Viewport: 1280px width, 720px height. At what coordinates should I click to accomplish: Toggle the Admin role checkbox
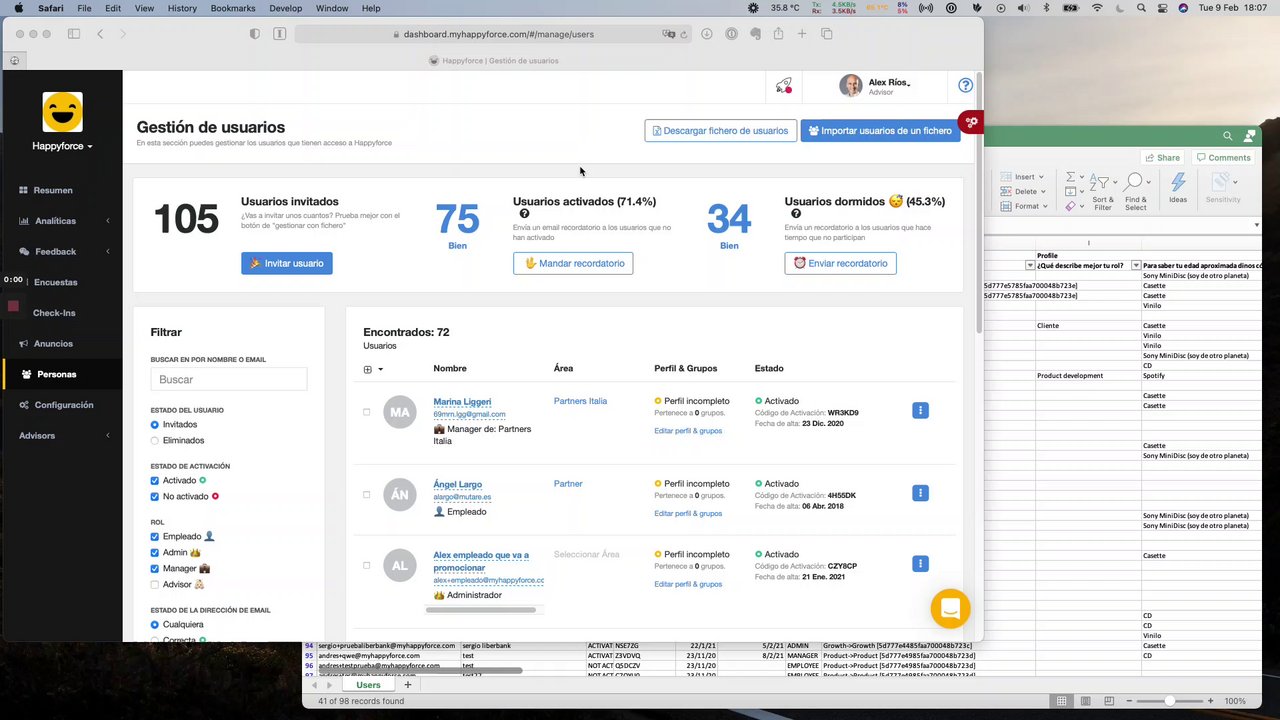(155, 553)
